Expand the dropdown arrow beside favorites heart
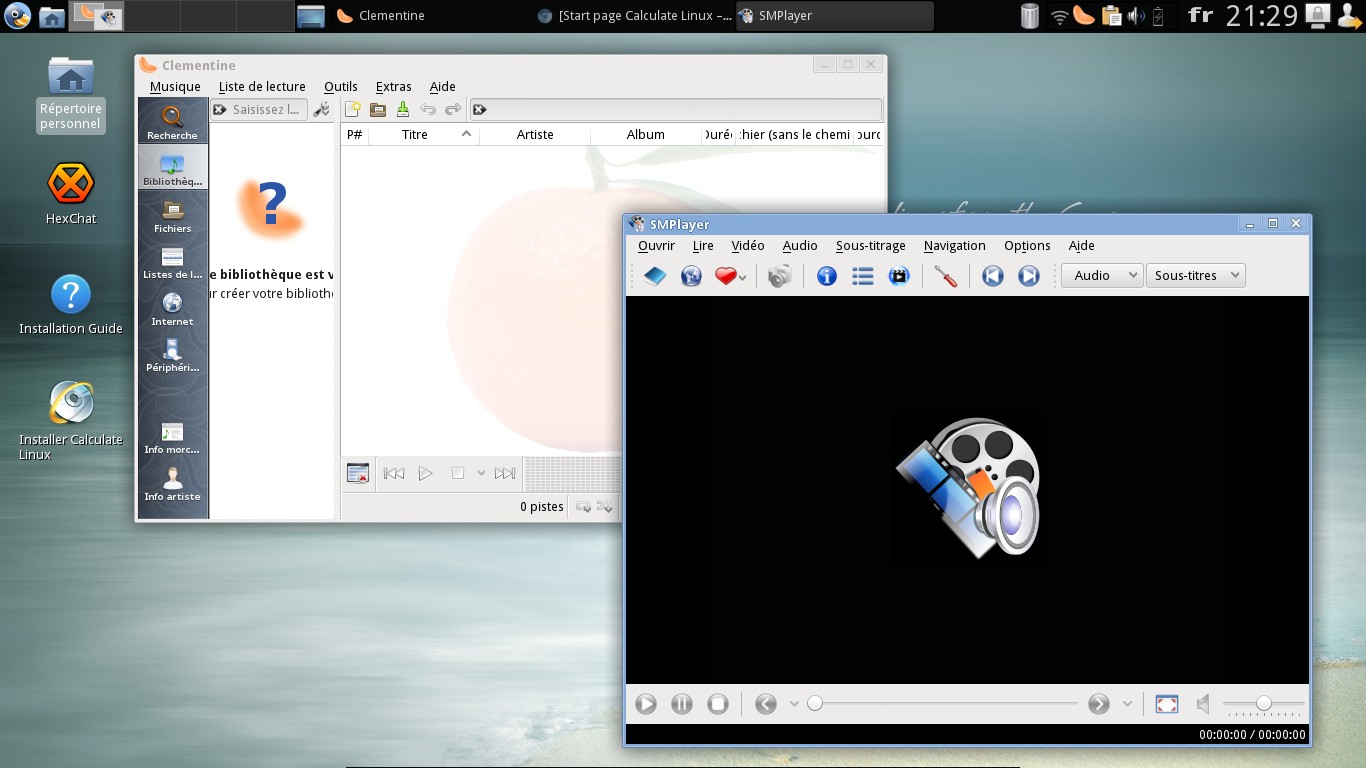Screen dimensions: 1366x768 (x=742, y=278)
